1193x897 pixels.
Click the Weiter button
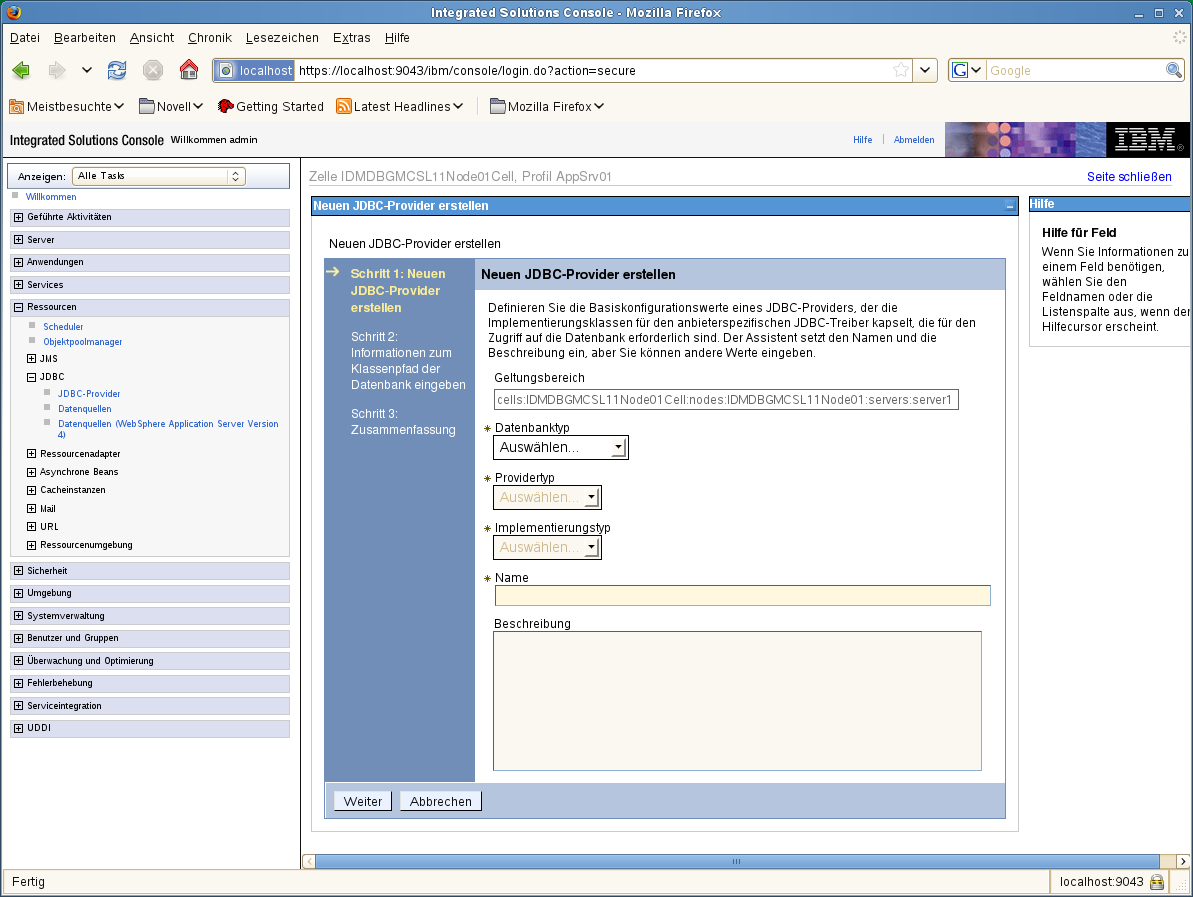click(363, 801)
